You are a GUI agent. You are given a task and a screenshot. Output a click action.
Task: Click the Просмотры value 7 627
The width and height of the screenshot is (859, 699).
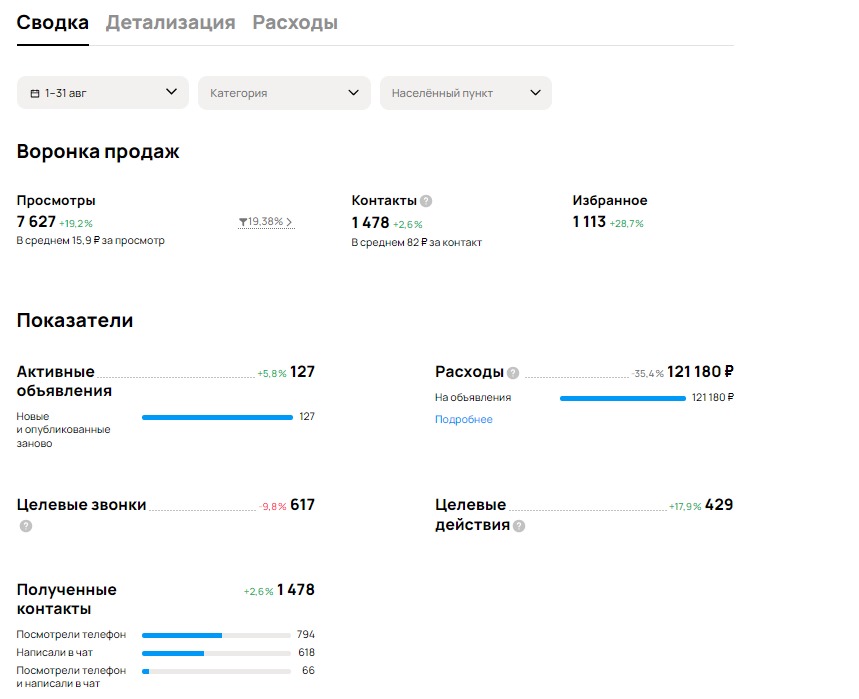[36, 222]
